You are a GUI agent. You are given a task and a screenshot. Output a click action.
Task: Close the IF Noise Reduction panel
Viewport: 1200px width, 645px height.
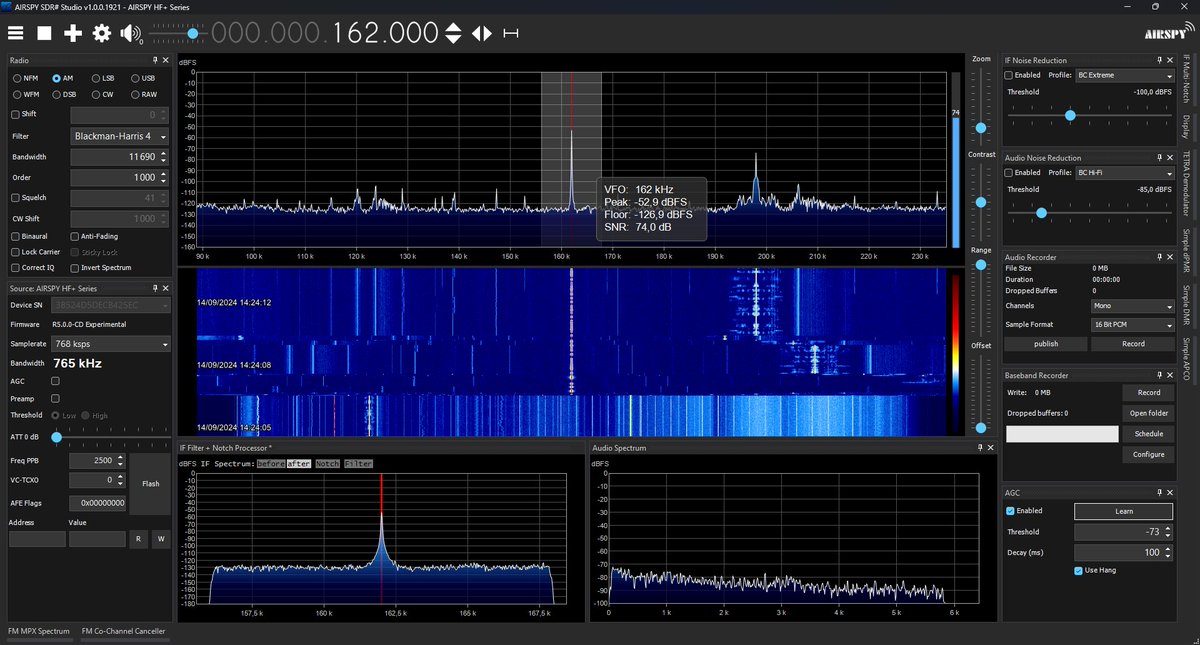tap(1171, 61)
